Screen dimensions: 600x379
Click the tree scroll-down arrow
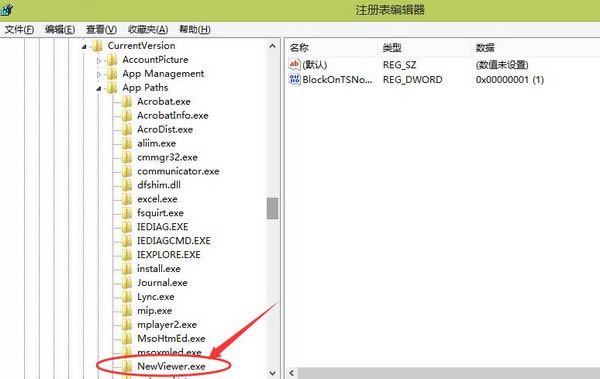pyautogui.click(x=272, y=373)
